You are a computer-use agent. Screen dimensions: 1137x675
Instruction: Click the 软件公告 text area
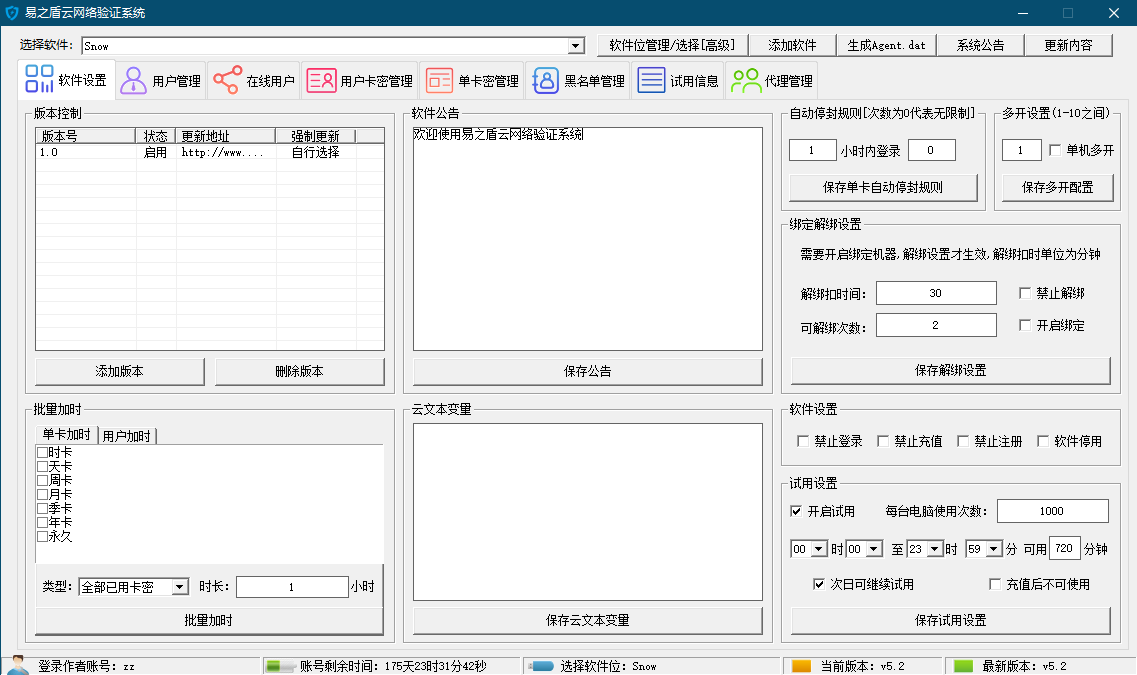pos(587,239)
